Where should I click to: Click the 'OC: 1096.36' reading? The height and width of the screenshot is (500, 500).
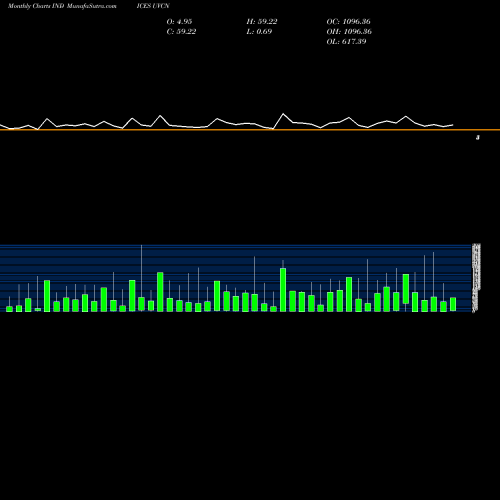(x=348, y=22)
